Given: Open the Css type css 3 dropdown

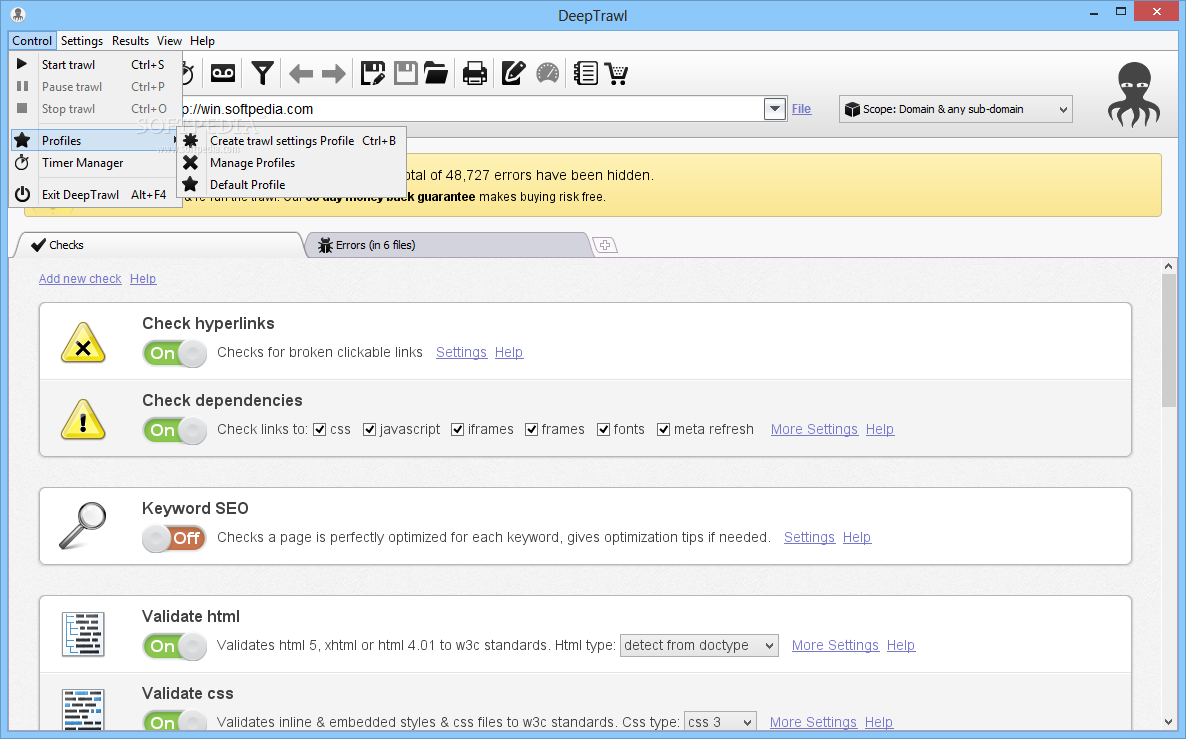Looking at the screenshot, I should click(x=720, y=722).
